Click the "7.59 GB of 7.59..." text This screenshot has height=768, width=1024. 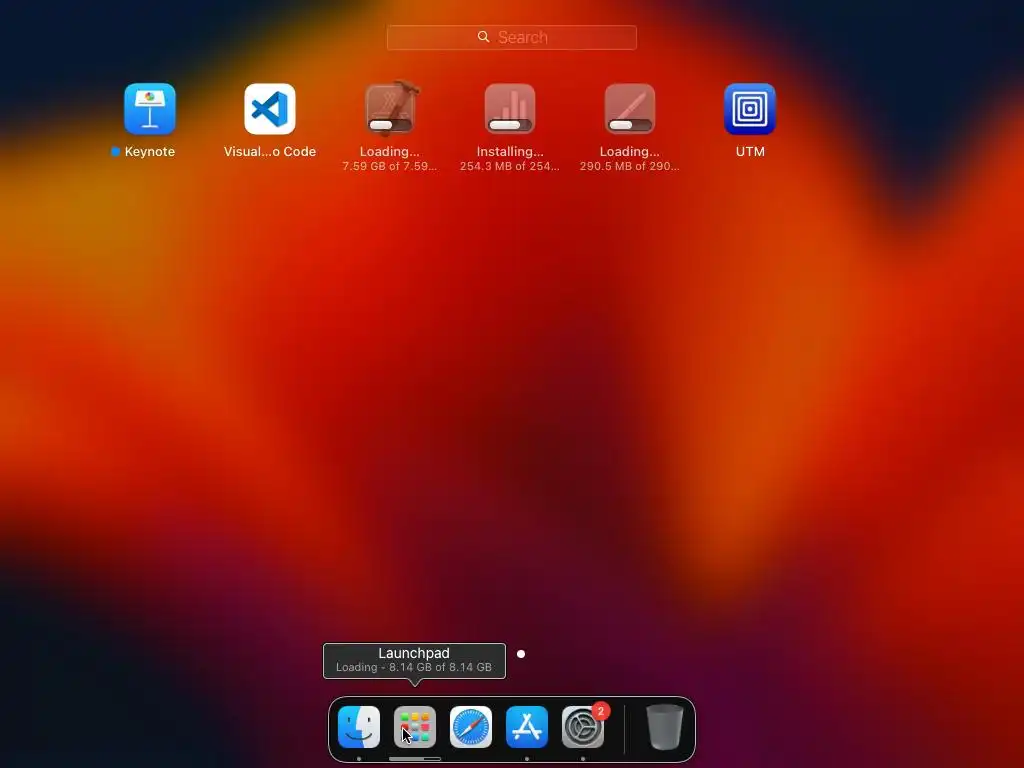coord(390,167)
